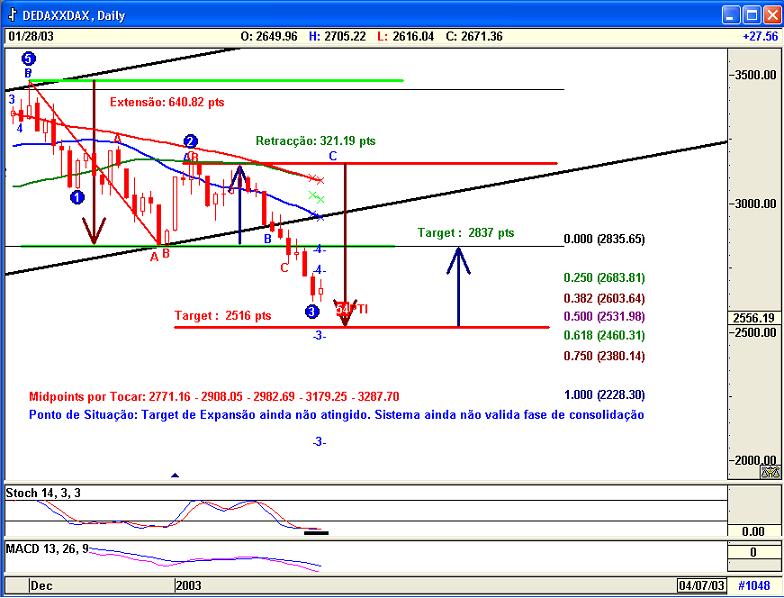Maximize the DEDAXXDAX Daily chart window
This screenshot has height=598, width=784.
click(752, 15)
